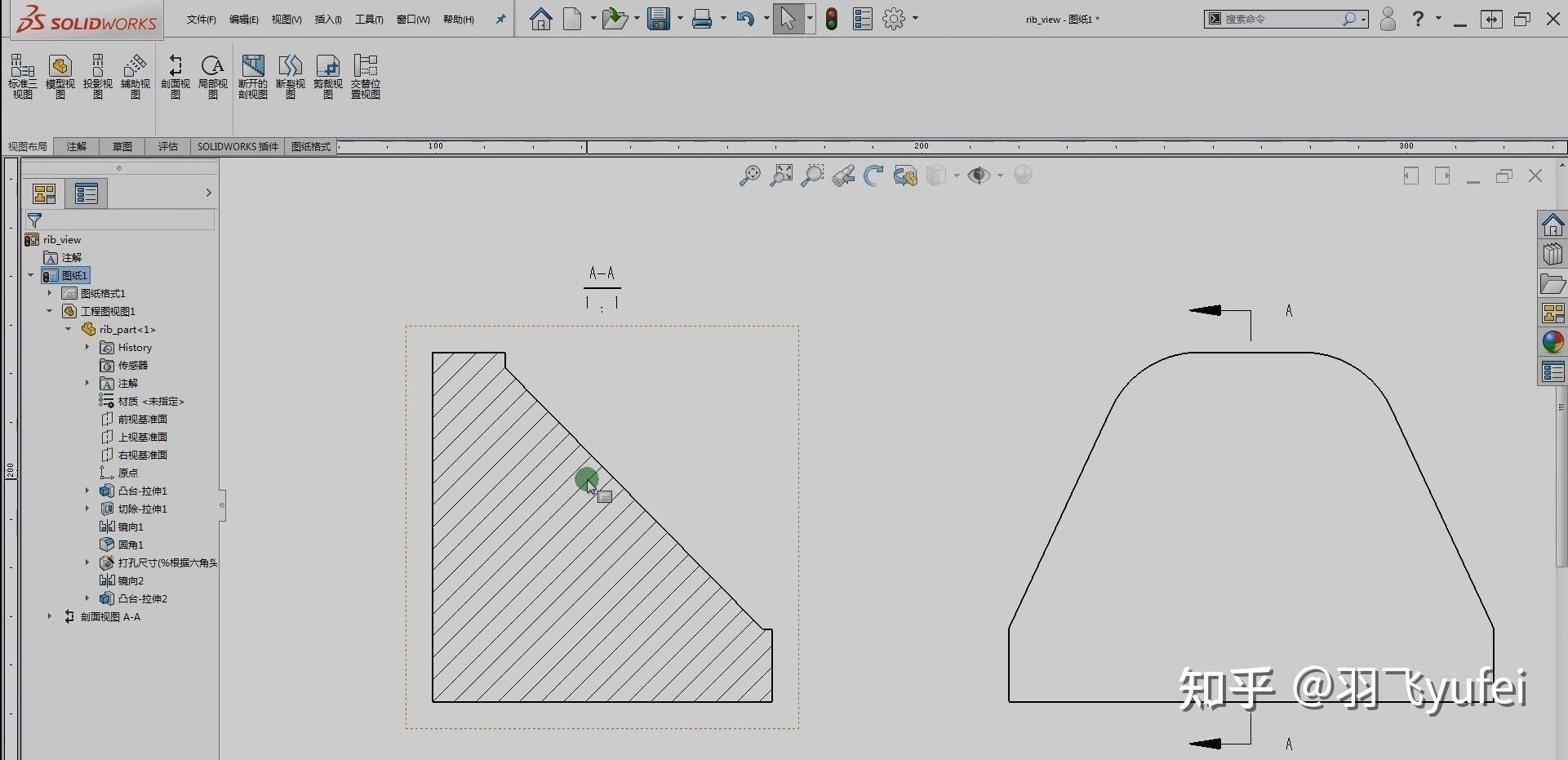The image size is (1568, 760).
Task: Collapse the rib_part<1> node
Action: point(69,329)
